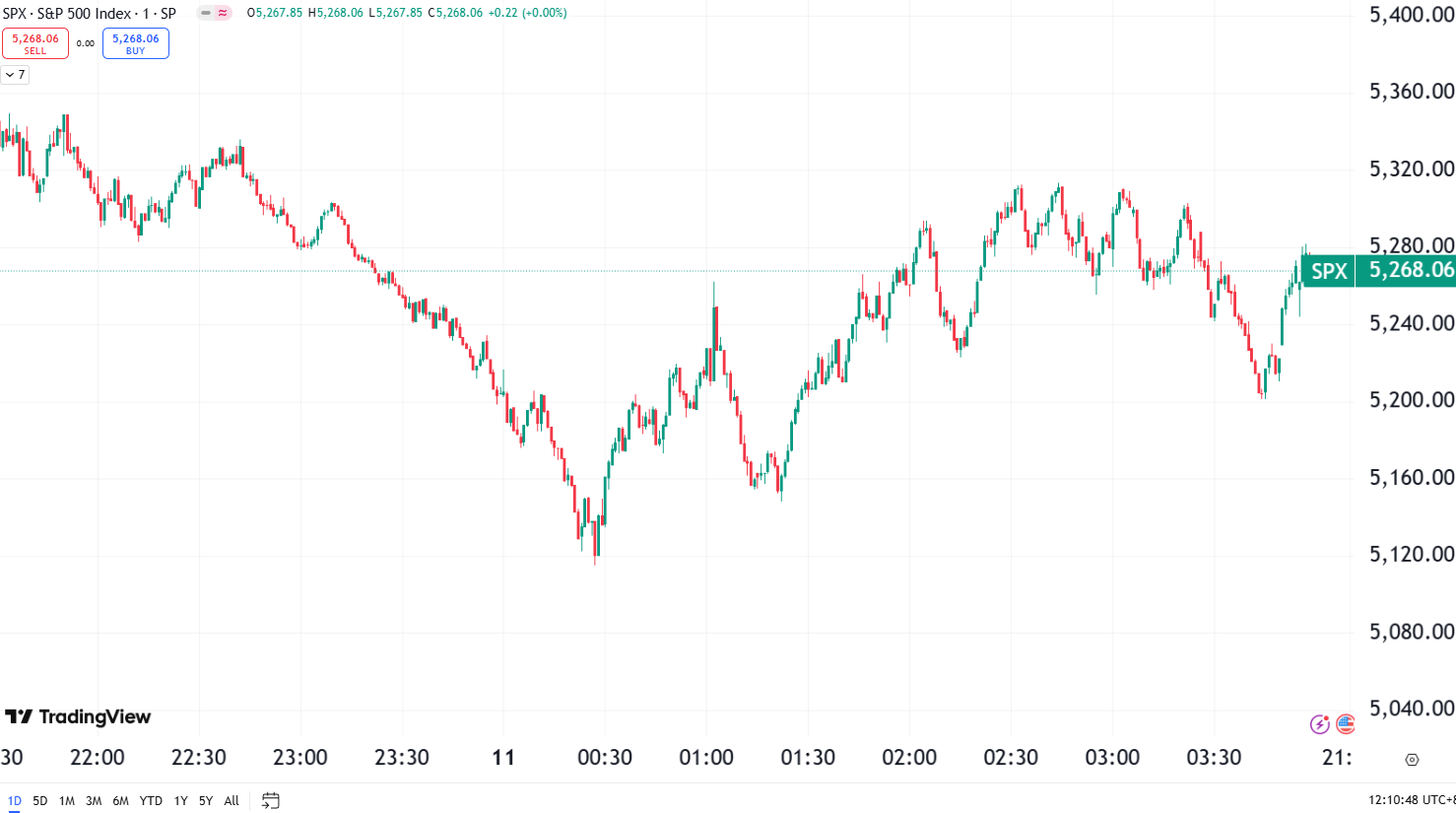
Task: Click the BUY 5,268.06 button
Action: 136,43
